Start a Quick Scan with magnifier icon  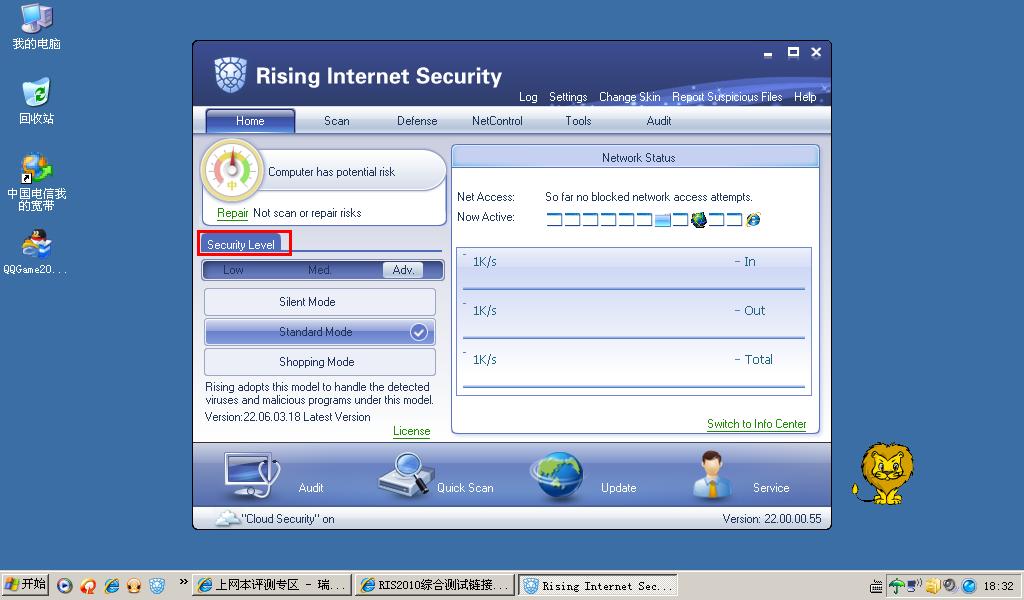click(x=406, y=474)
